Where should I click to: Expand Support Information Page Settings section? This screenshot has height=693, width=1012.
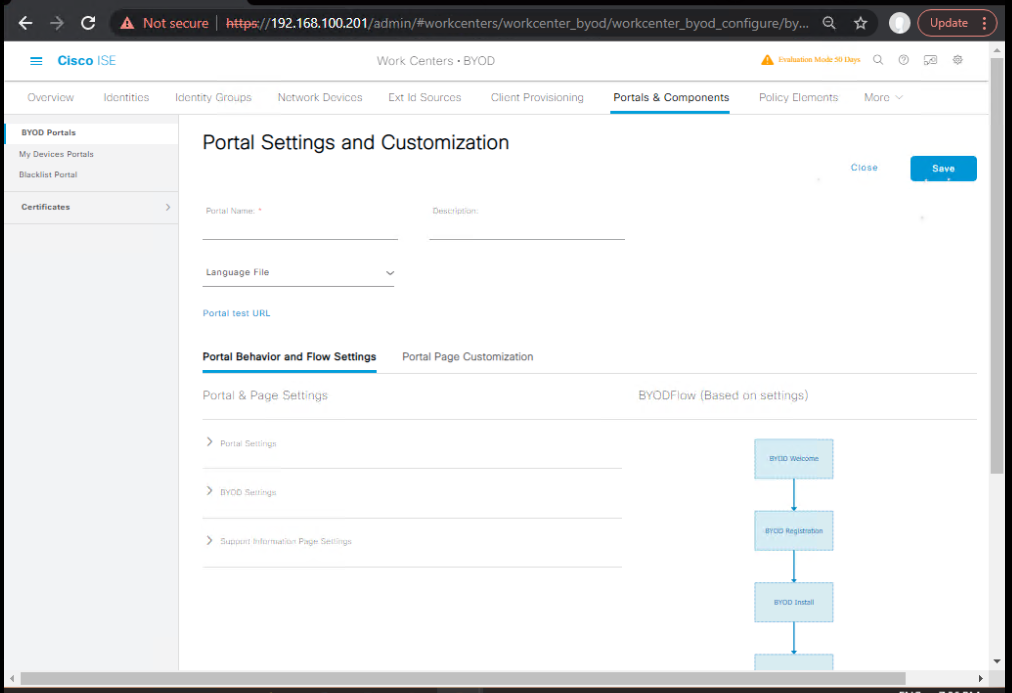pos(209,540)
